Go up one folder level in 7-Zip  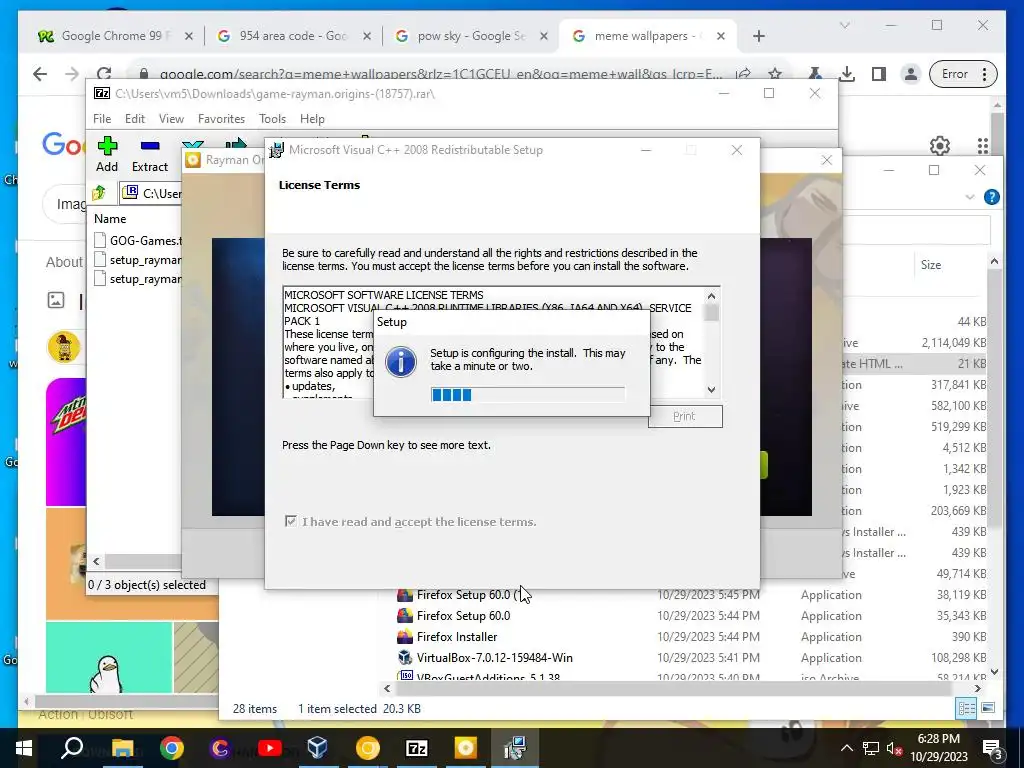tap(99, 193)
